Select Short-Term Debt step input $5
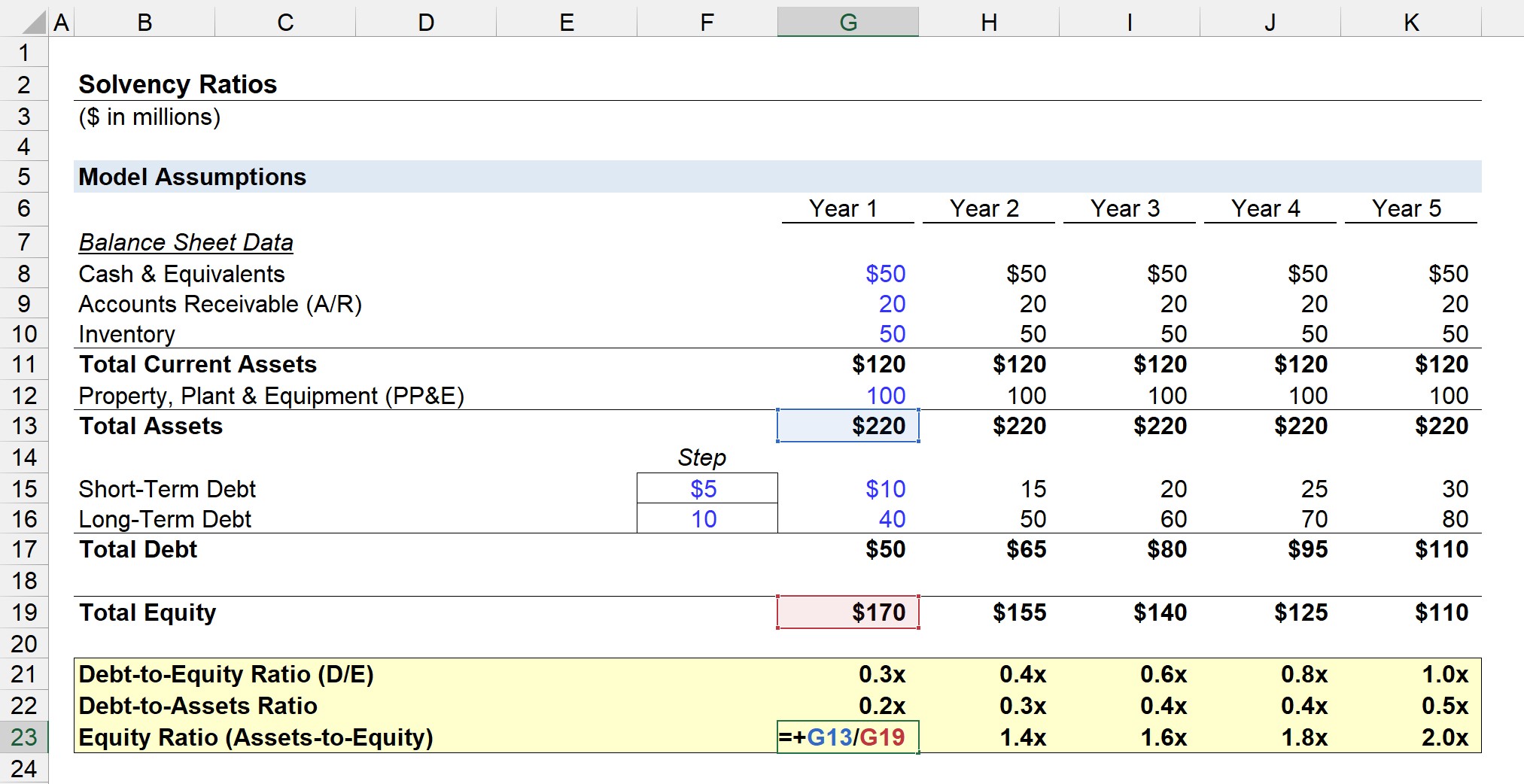Screen dimensions: 1524x784 pyautogui.click(x=707, y=489)
